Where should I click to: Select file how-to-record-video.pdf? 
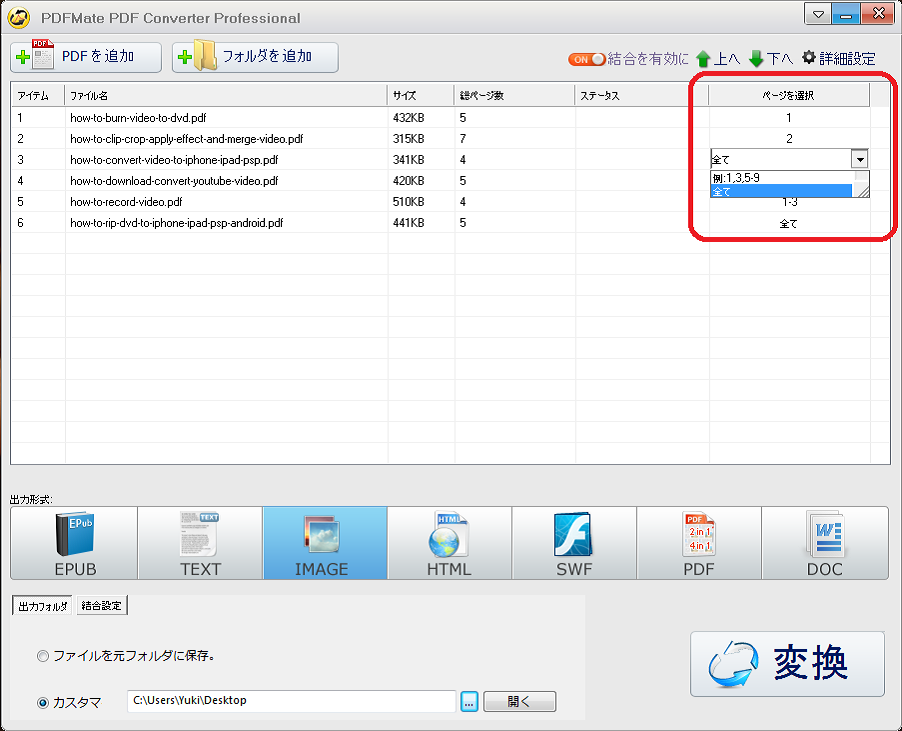[126, 202]
